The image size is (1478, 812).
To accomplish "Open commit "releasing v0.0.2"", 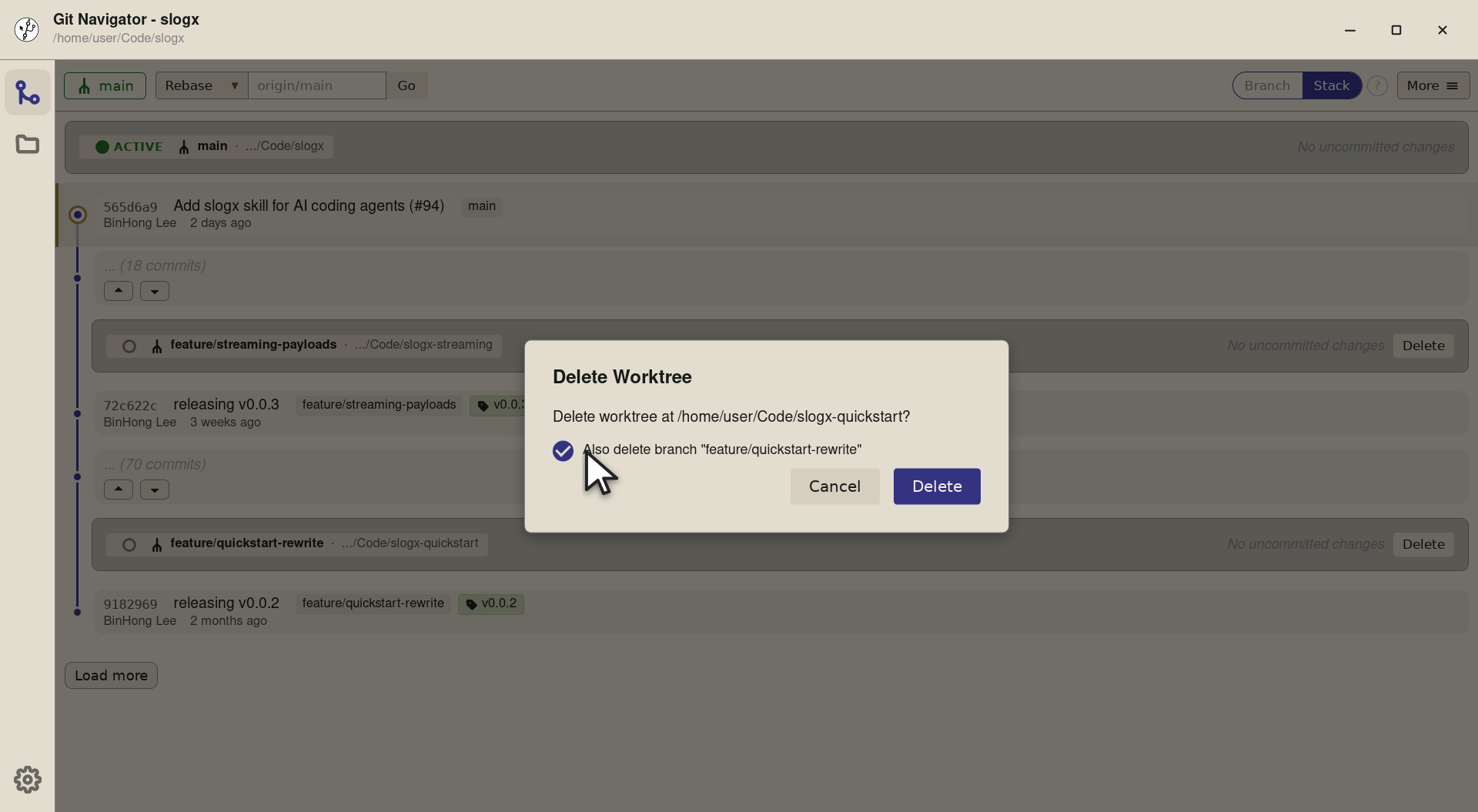I will click(x=226, y=603).
